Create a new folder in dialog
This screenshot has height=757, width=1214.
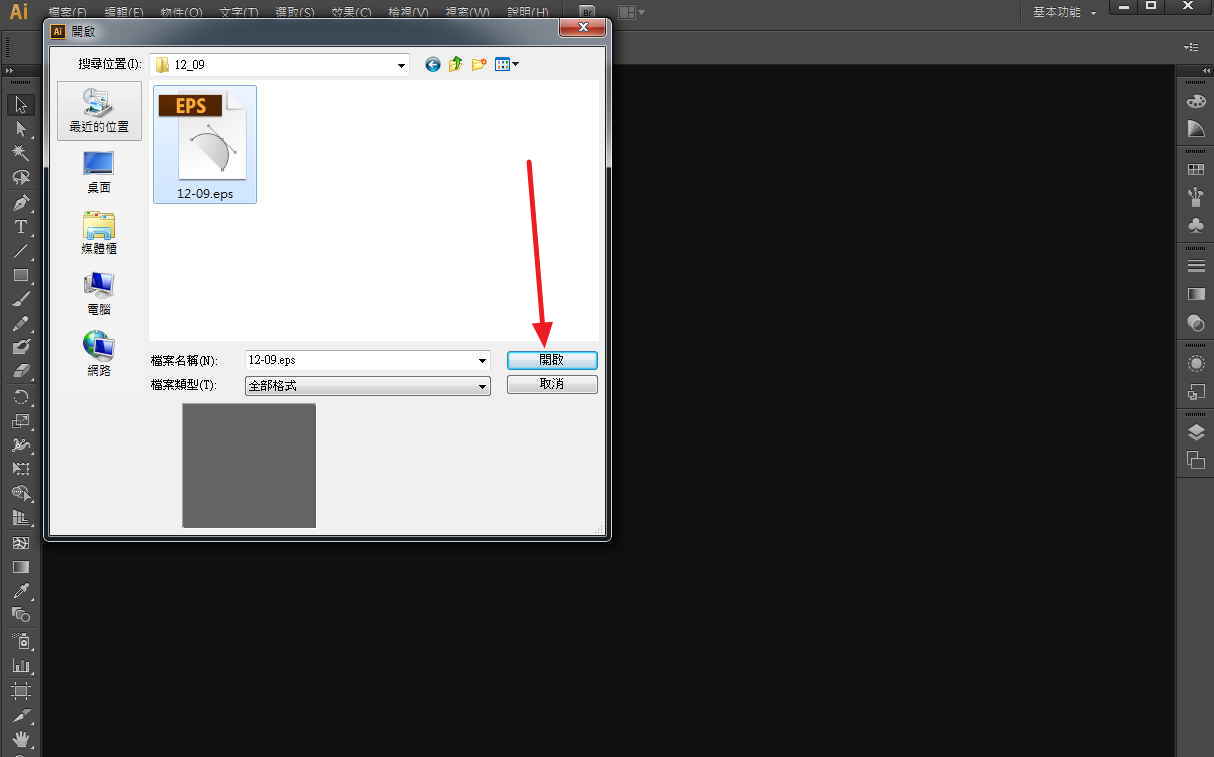tap(479, 64)
